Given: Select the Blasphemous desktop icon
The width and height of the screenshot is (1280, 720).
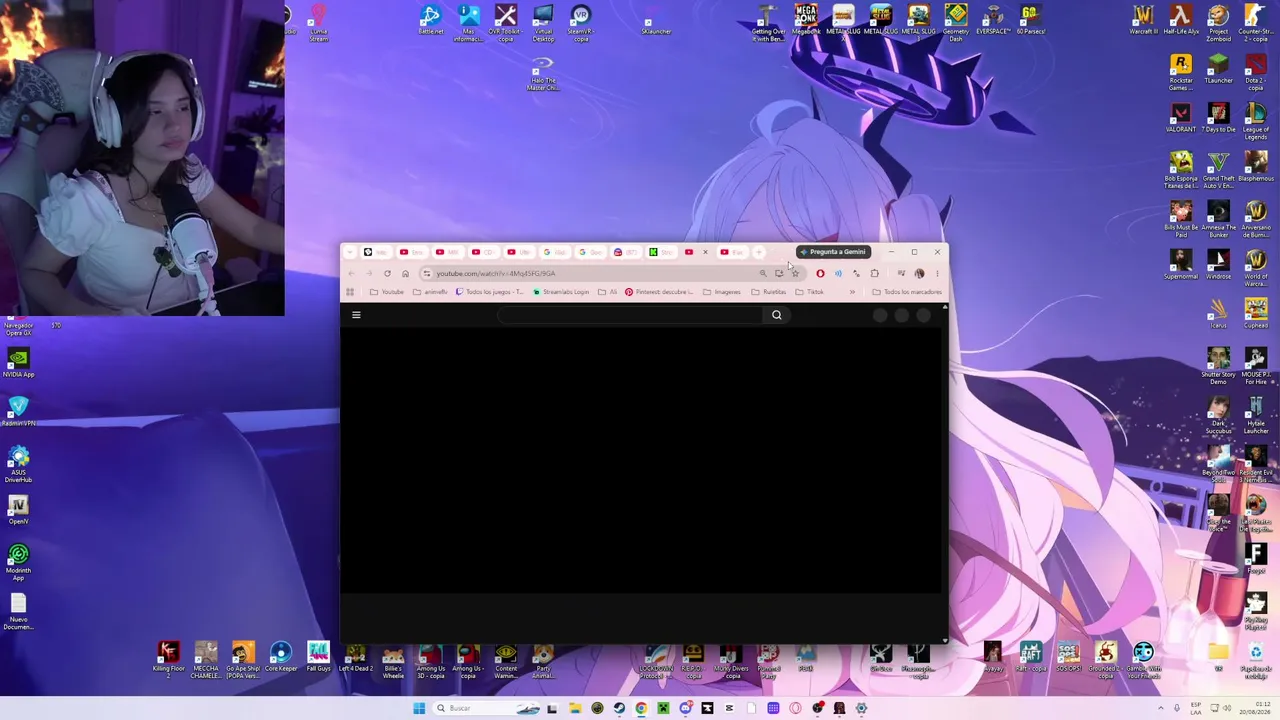Looking at the screenshot, I should (x=1256, y=167).
